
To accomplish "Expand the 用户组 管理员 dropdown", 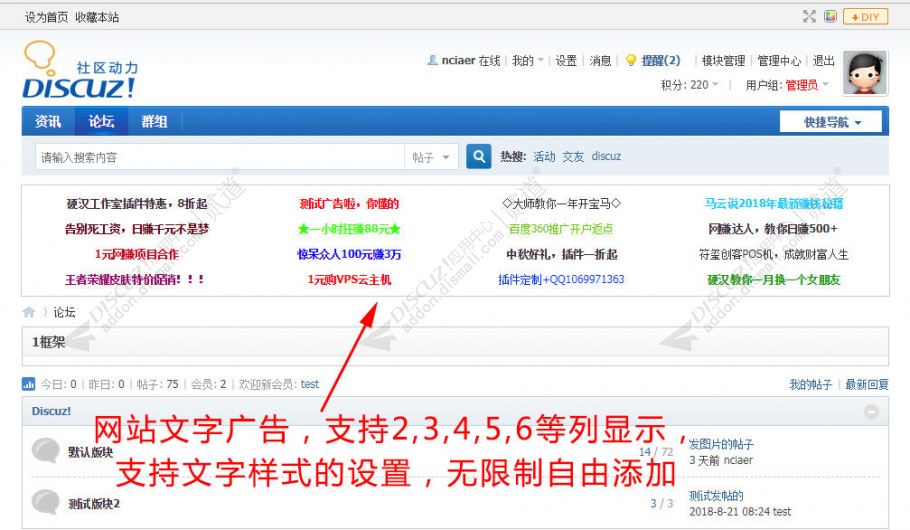I will pyautogui.click(x=787, y=85).
